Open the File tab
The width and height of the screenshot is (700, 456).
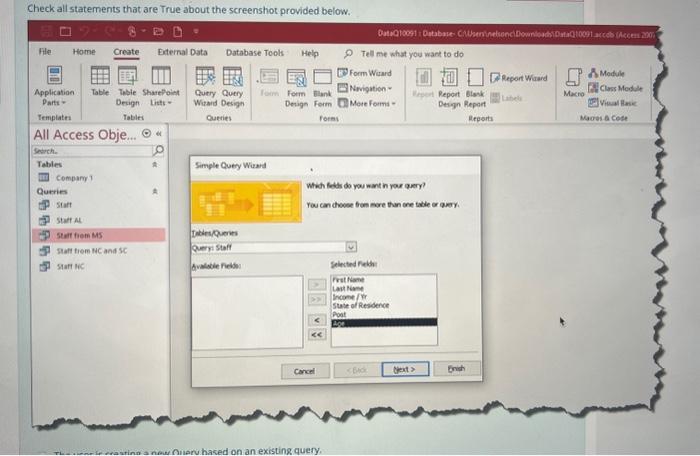[x=45, y=51]
